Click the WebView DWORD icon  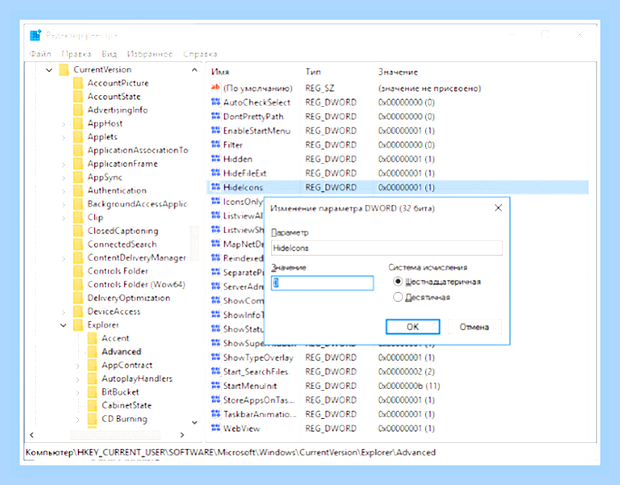tap(215, 428)
